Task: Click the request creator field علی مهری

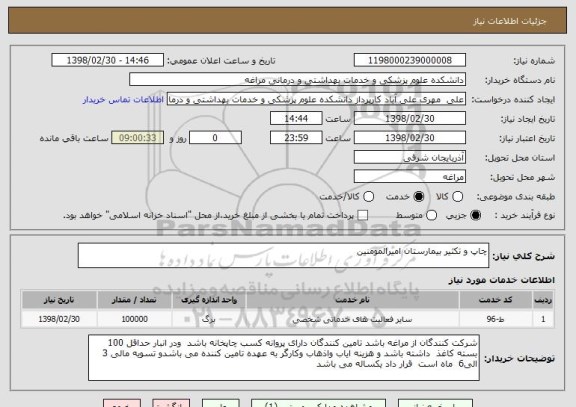Action: point(316,100)
